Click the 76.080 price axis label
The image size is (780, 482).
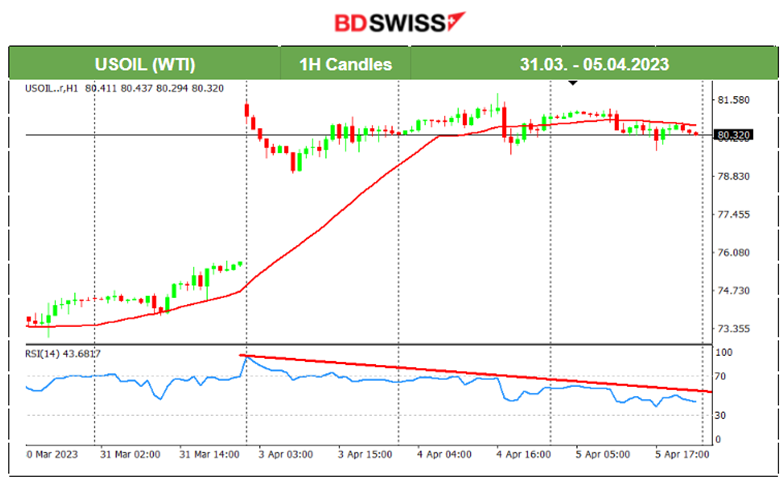point(733,253)
